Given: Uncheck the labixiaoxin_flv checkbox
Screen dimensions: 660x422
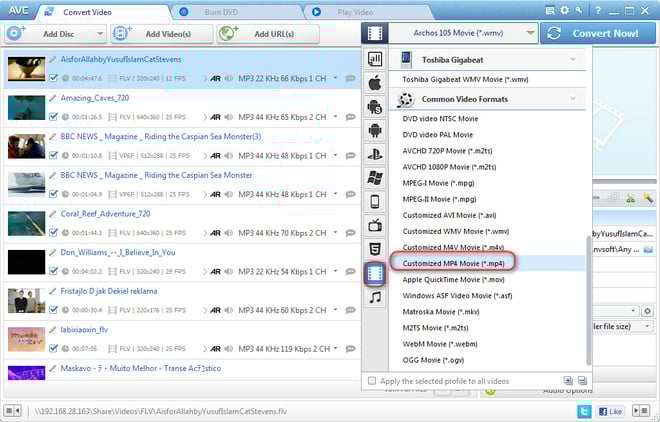Looking at the screenshot, I should tap(53, 349).
